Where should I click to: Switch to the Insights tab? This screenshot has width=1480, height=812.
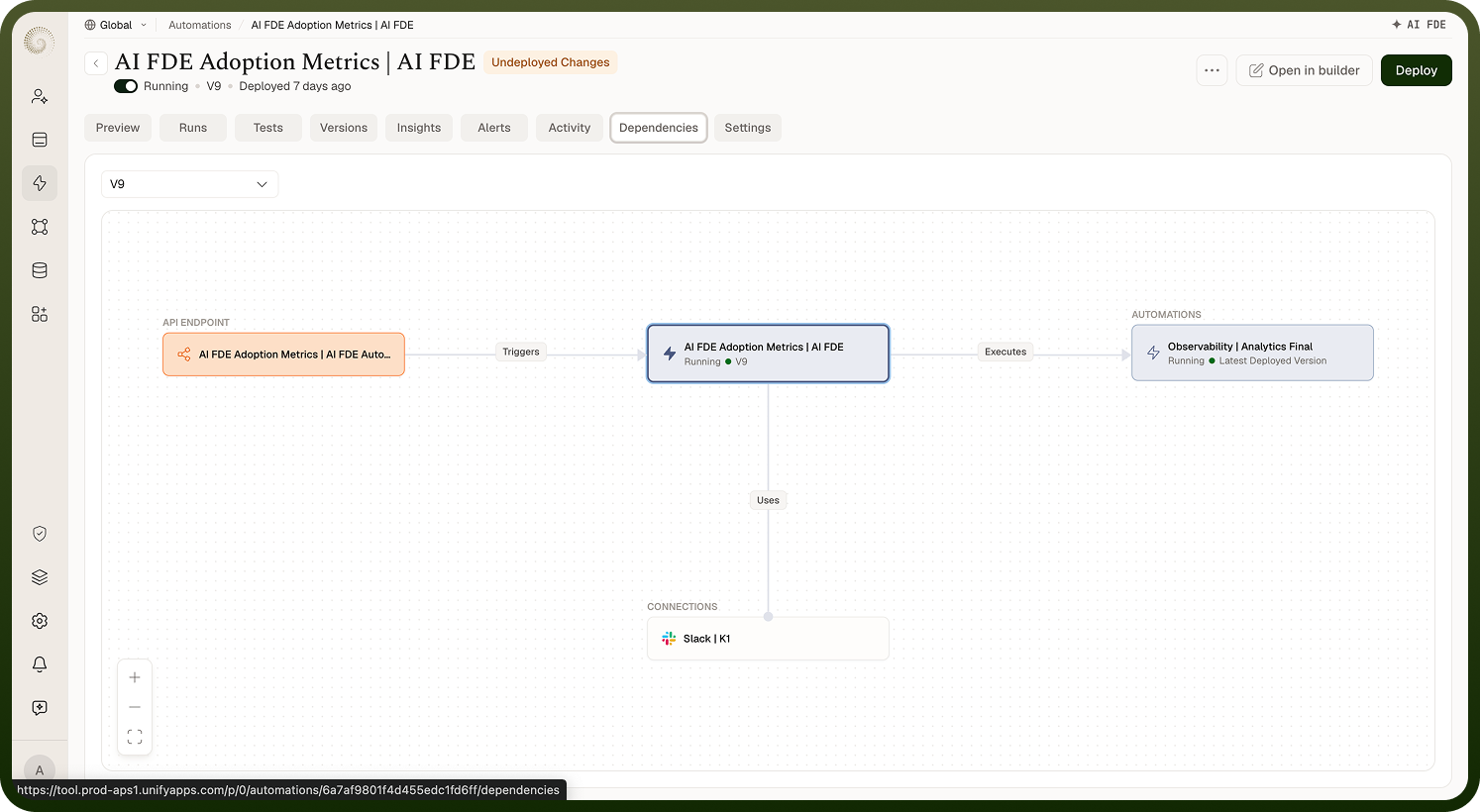419,128
